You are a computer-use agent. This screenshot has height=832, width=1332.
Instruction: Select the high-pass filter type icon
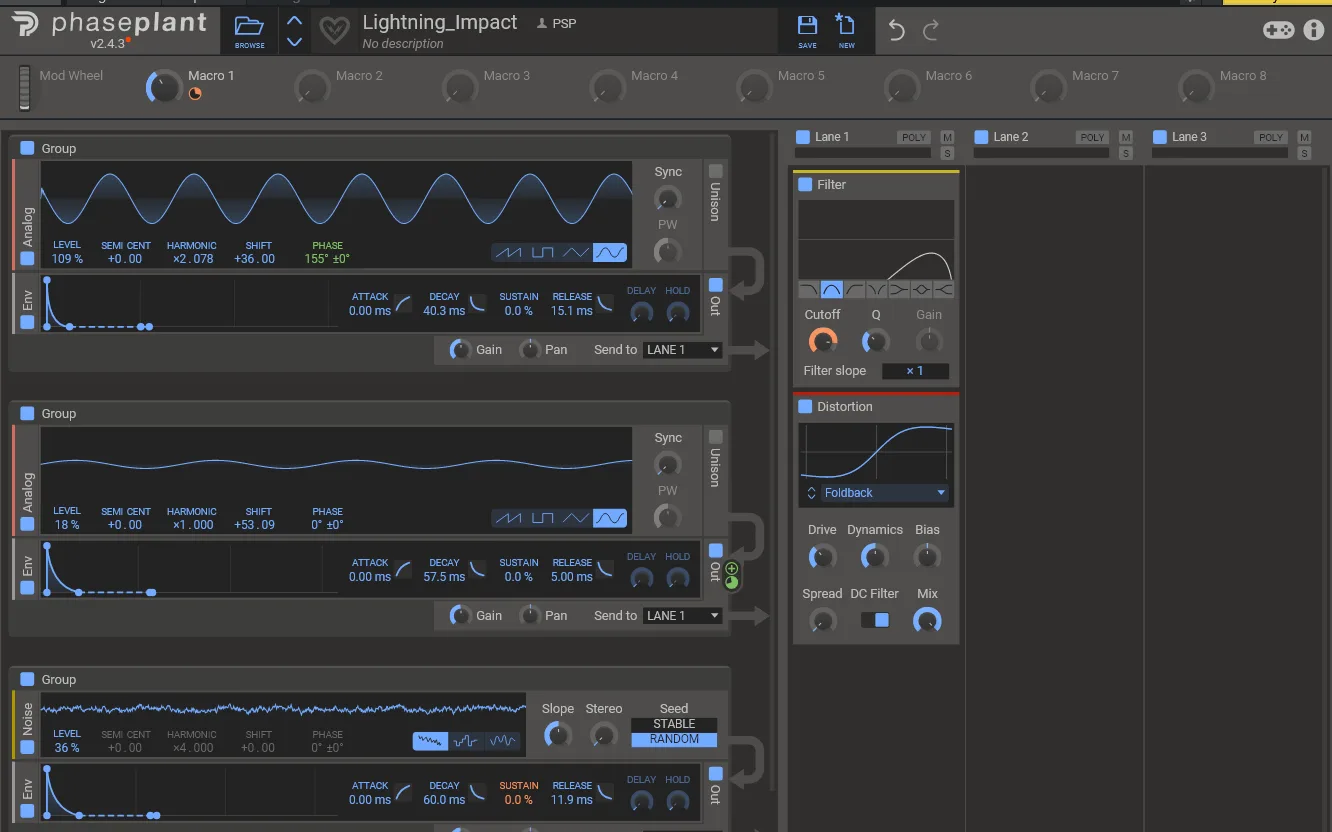pyautogui.click(x=854, y=290)
